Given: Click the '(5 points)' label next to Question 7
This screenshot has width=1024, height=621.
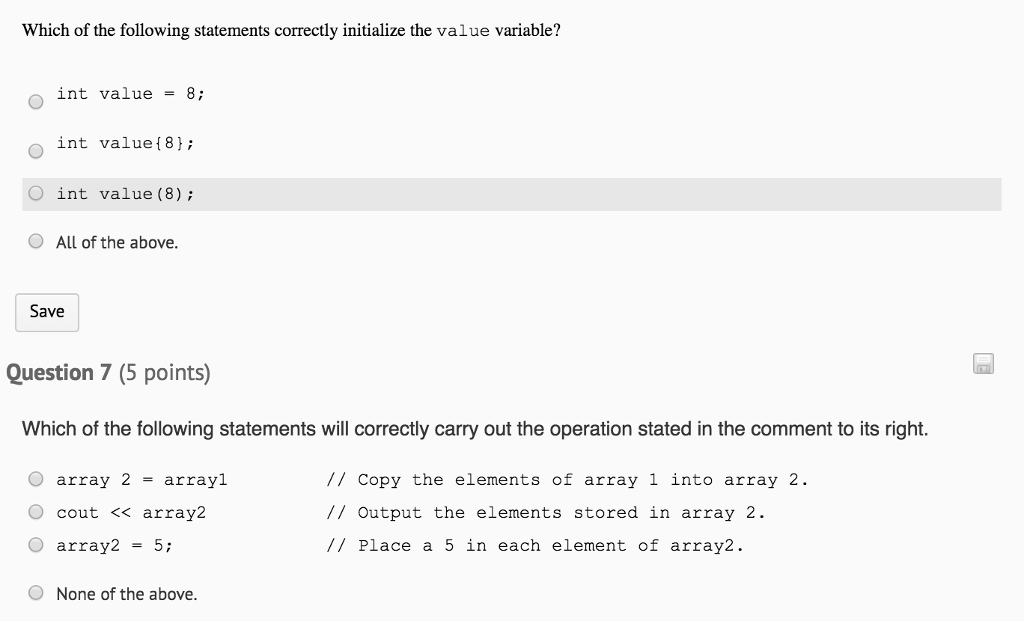Looking at the screenshot, I should pyautogui.click(x=165, y=372).
